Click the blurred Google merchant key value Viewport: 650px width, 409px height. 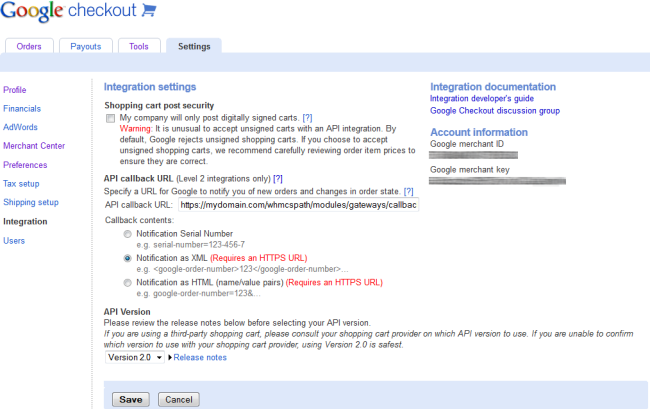(497, 181)
